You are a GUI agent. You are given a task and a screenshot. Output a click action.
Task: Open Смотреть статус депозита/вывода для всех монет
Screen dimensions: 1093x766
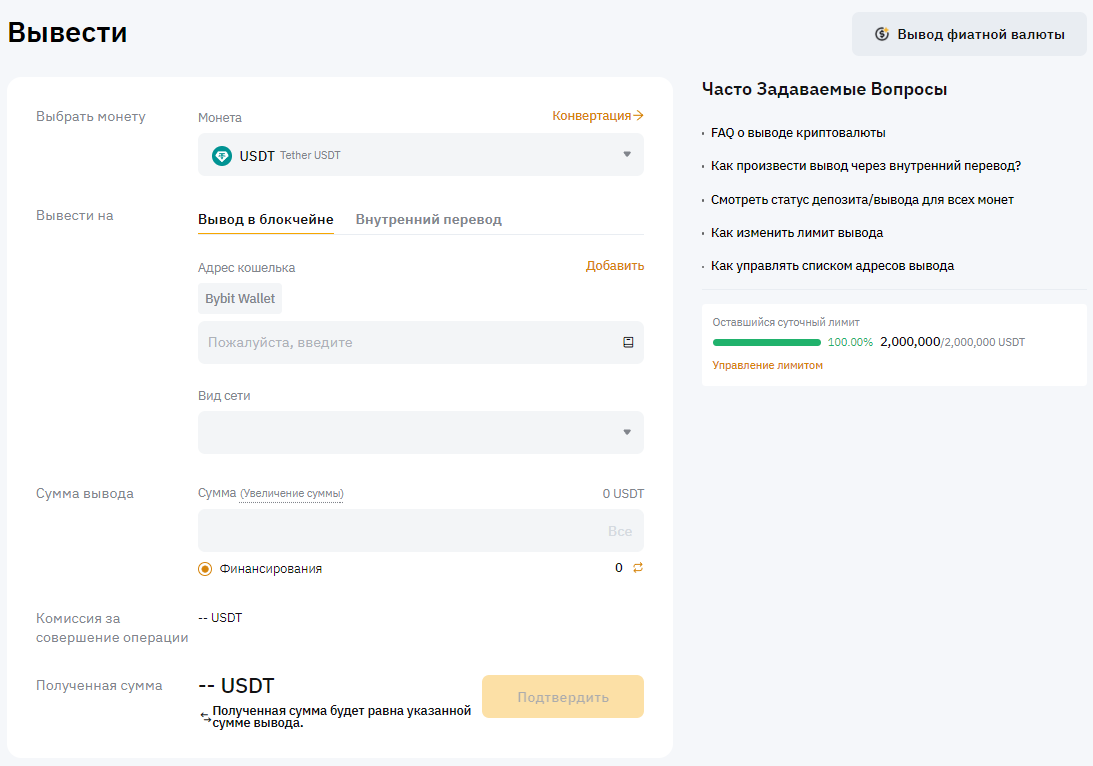[862, 199]
